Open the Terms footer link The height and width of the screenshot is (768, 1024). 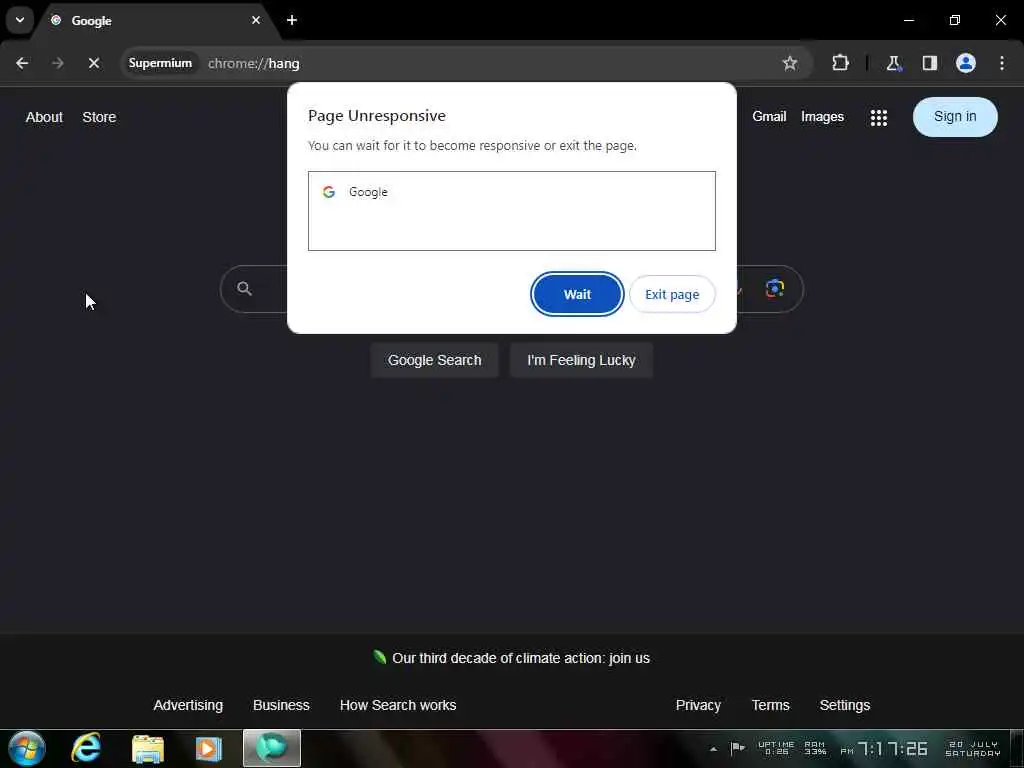[x=770, y=705]
